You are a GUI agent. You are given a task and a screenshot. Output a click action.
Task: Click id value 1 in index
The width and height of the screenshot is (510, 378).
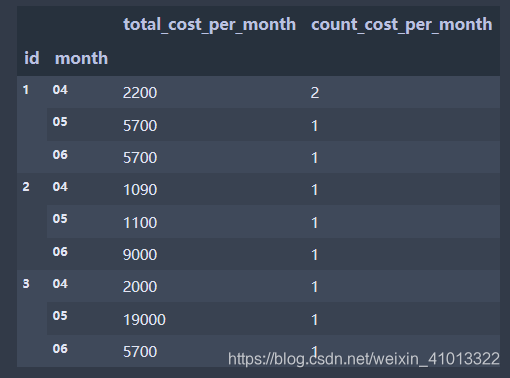click(x=26, y=90)
